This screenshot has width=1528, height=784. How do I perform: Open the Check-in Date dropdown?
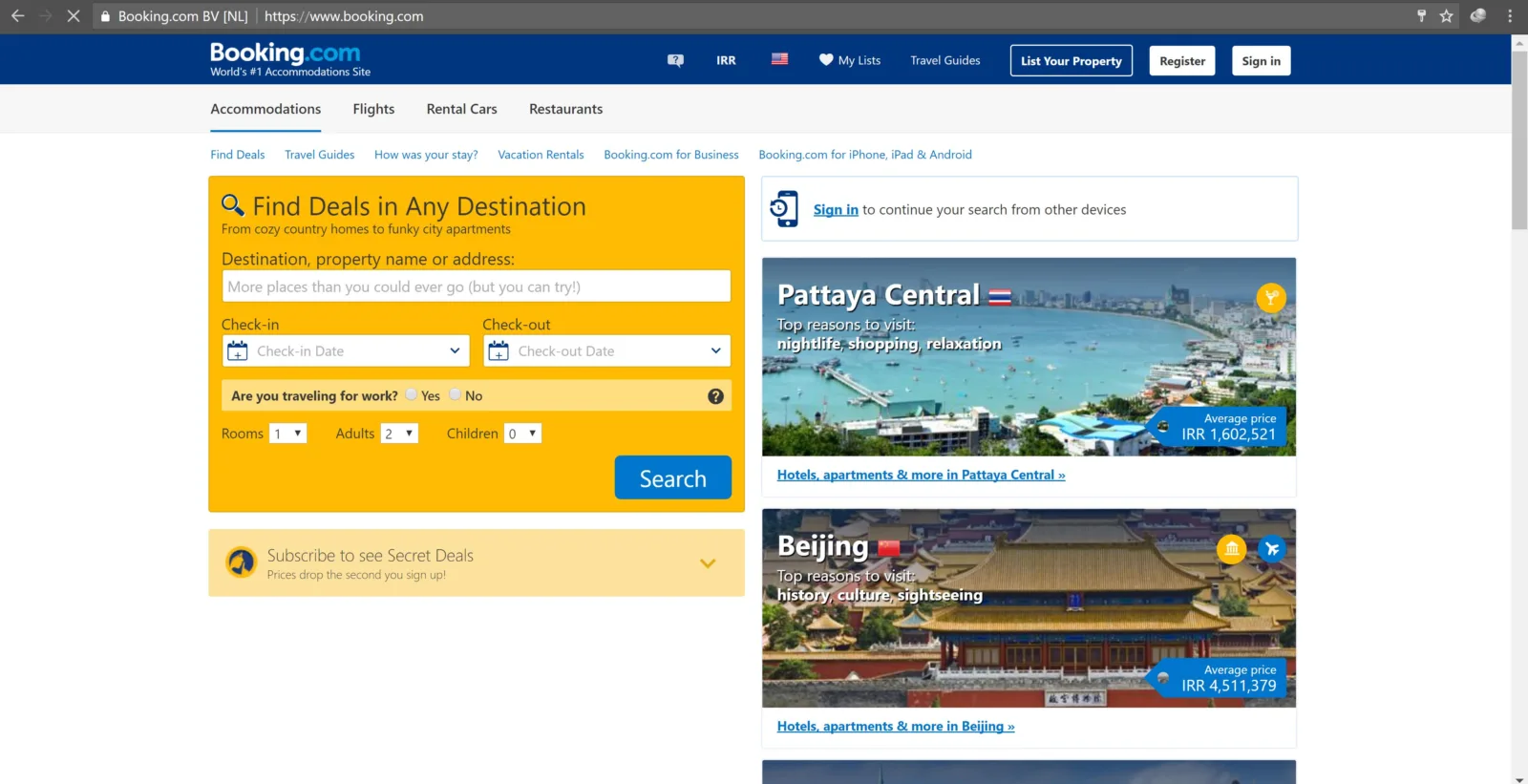point(346,351)
